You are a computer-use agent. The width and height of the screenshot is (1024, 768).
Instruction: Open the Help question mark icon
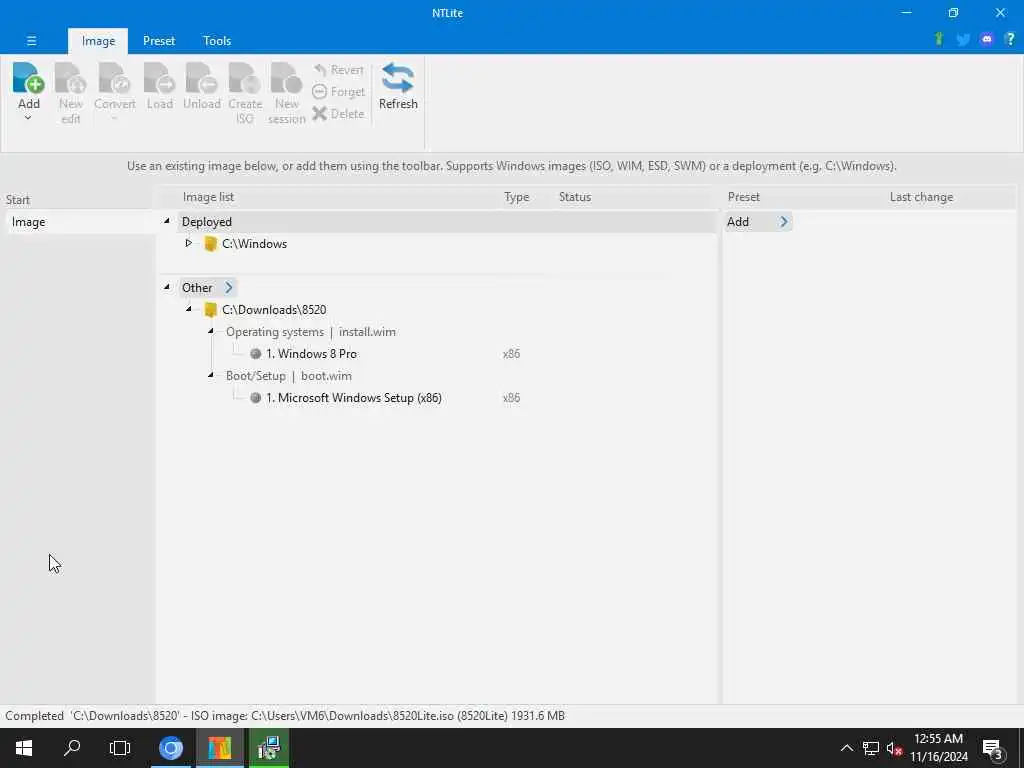1010,39
